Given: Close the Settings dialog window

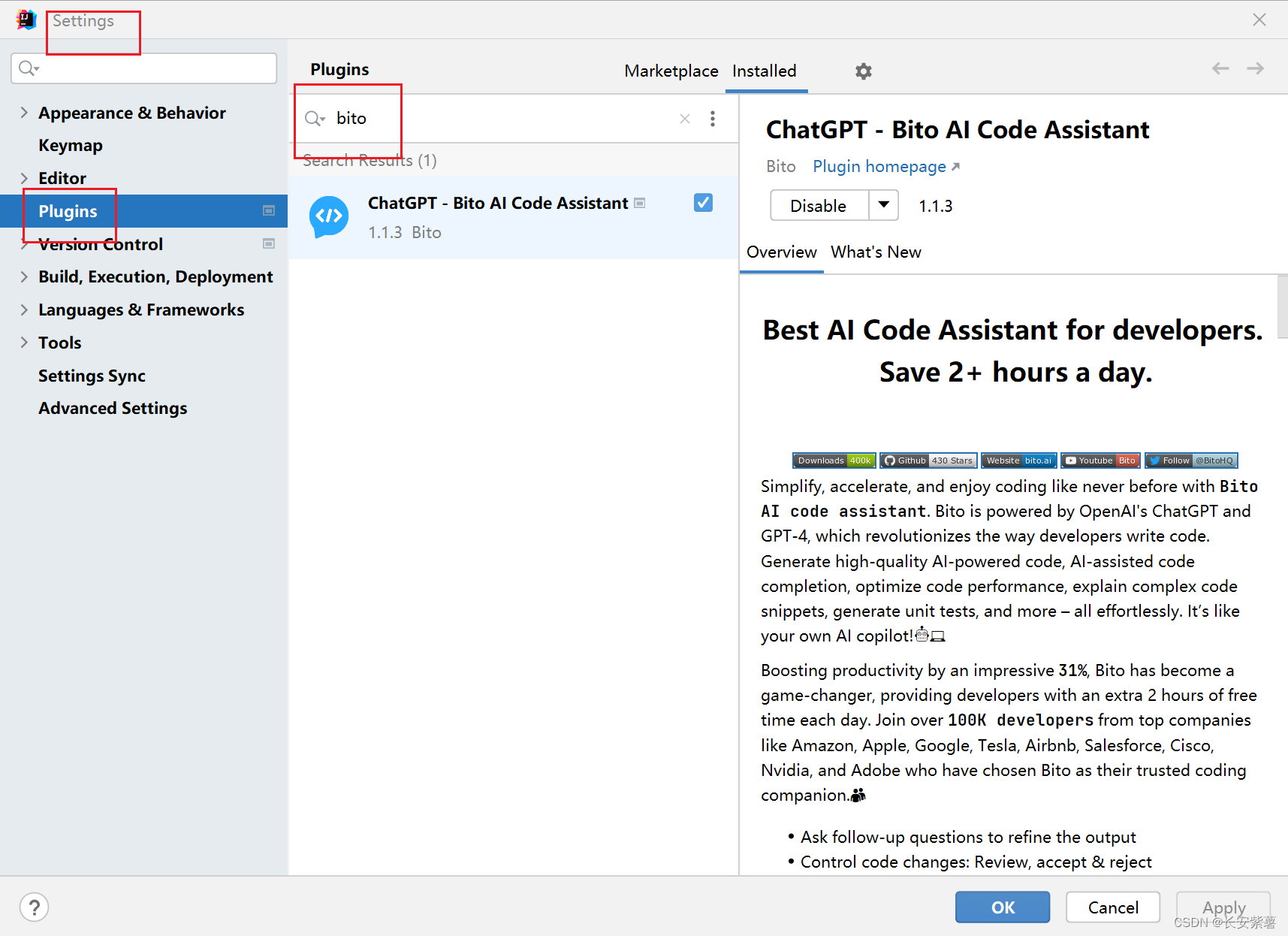Looking at the screenshot, I should (x=1259, y=20).
